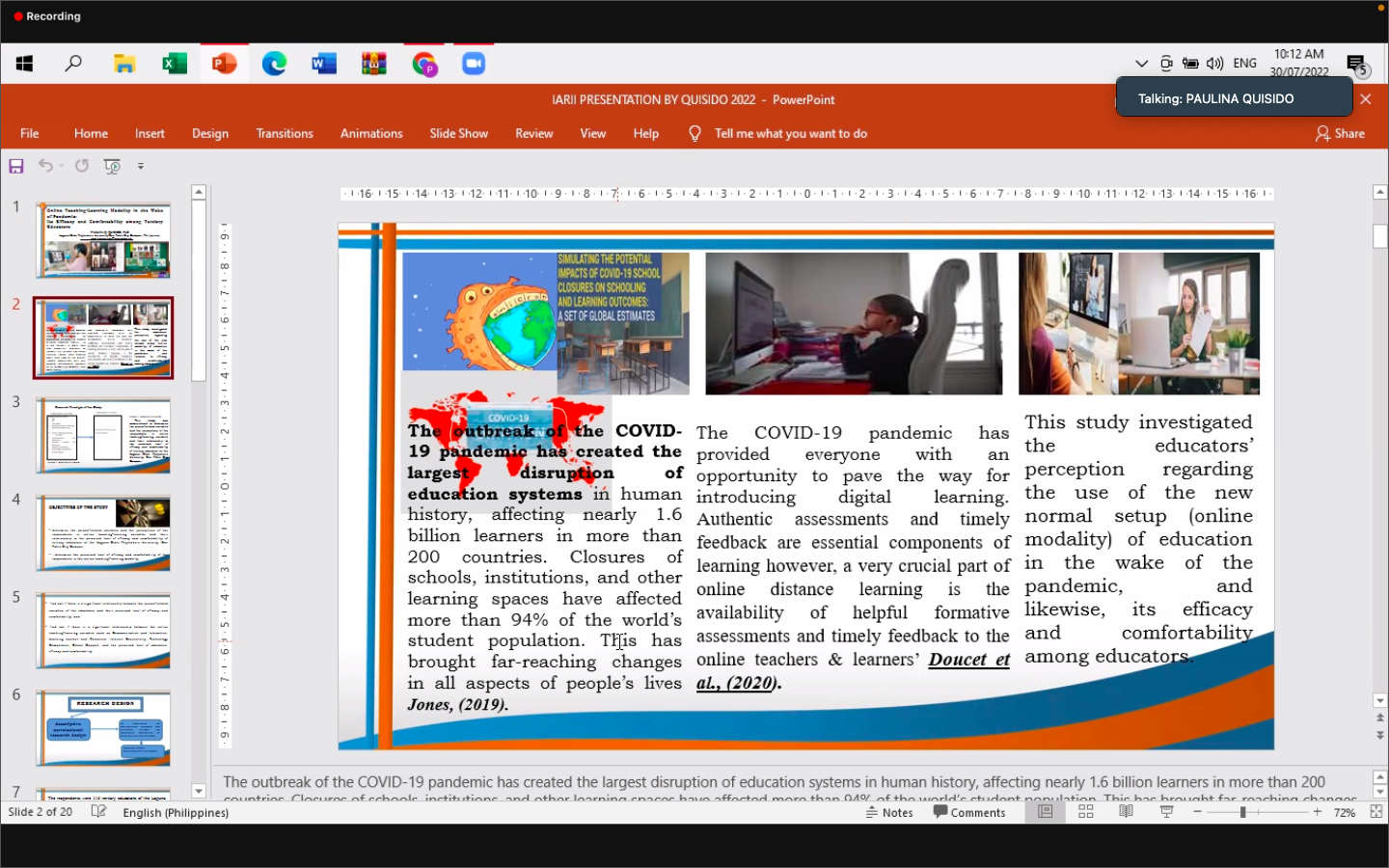
Task: Click the Save icon in Quick Access
Action: (15, 166)
